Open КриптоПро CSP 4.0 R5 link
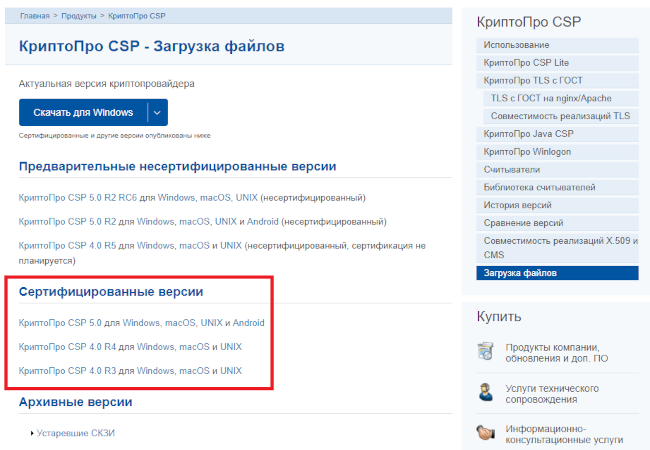This screenshot has width=650, height=450. [x=67, y=246]
